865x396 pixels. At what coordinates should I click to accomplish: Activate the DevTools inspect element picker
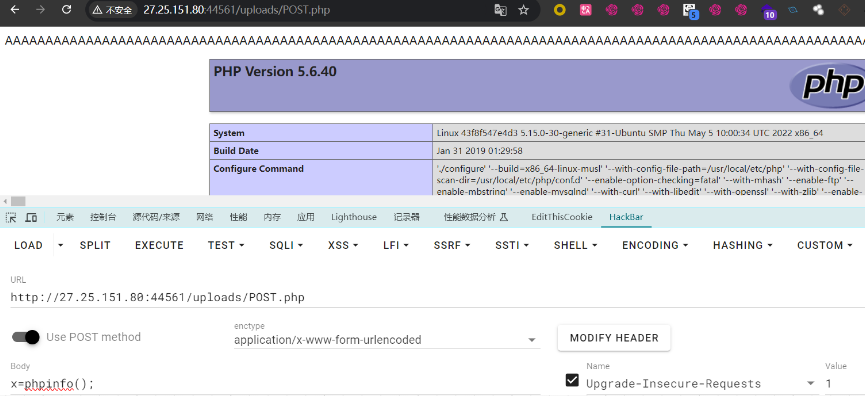tap(11, 217)
